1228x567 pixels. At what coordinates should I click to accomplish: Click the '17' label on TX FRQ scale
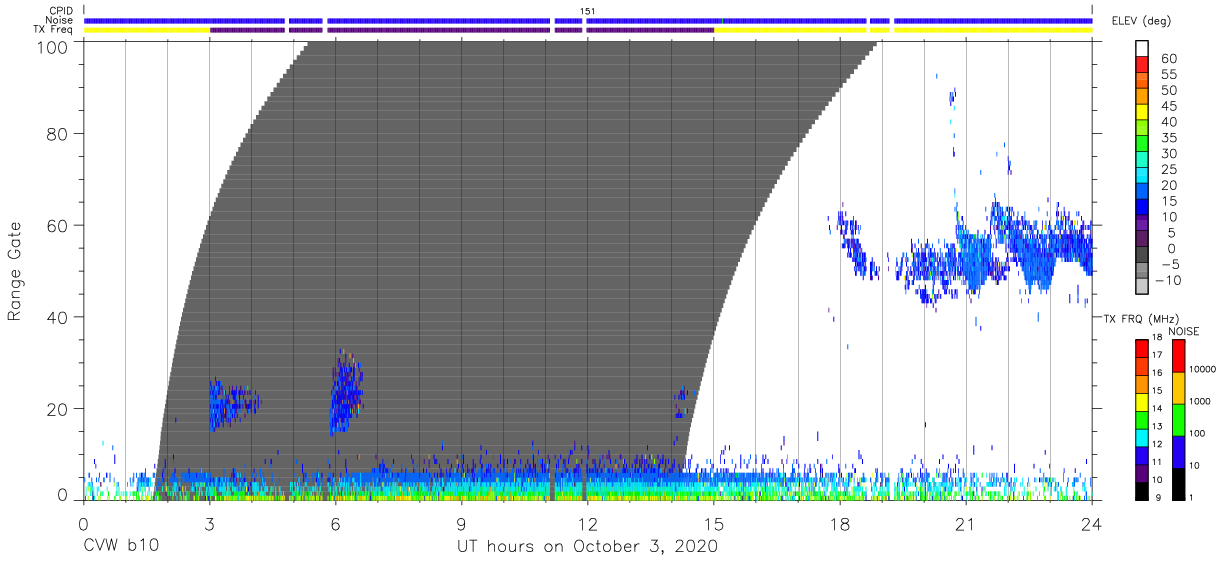[x=1156, y=356]
